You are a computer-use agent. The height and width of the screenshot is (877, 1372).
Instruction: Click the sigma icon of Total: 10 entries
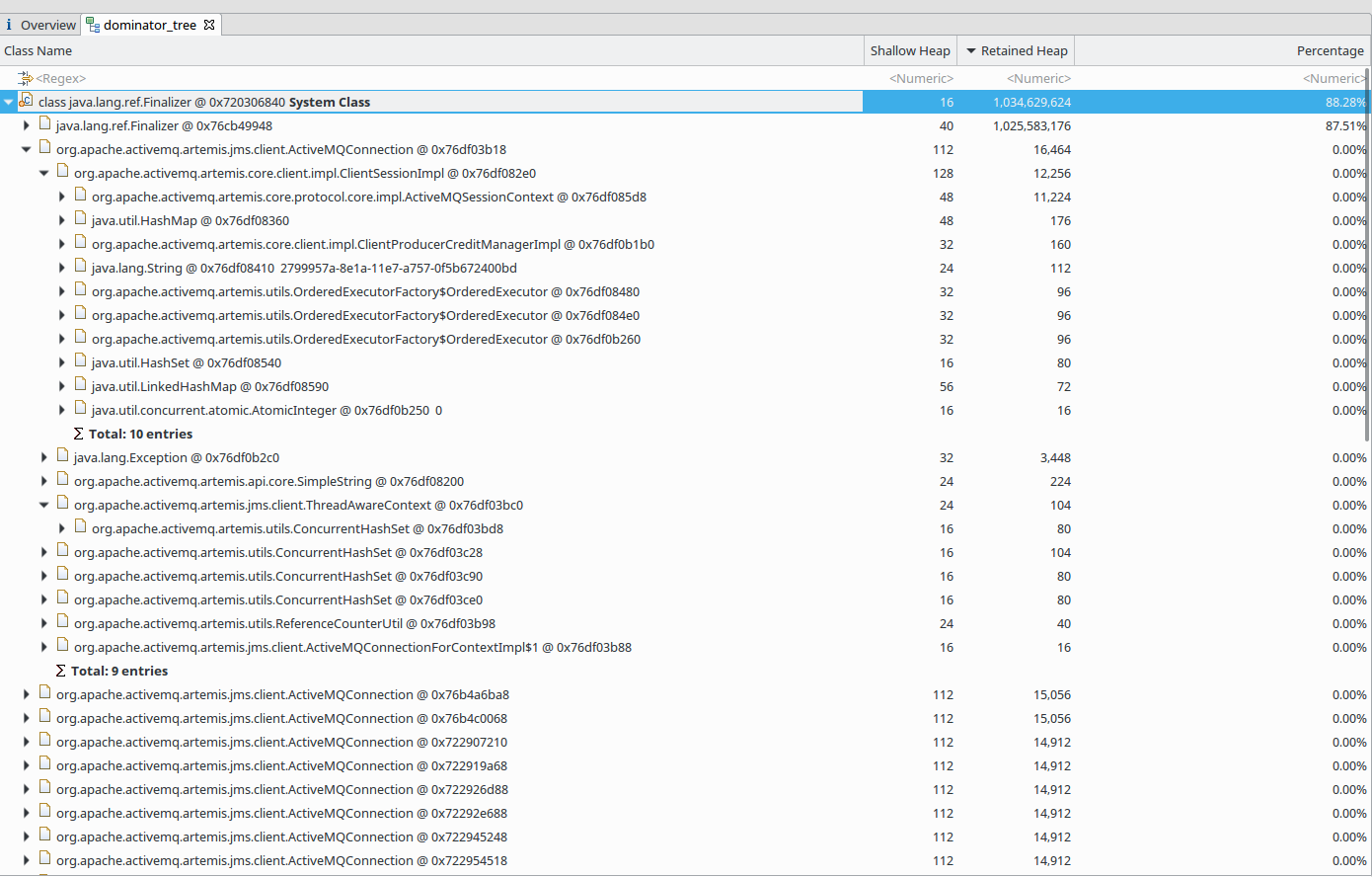point(79,434)
